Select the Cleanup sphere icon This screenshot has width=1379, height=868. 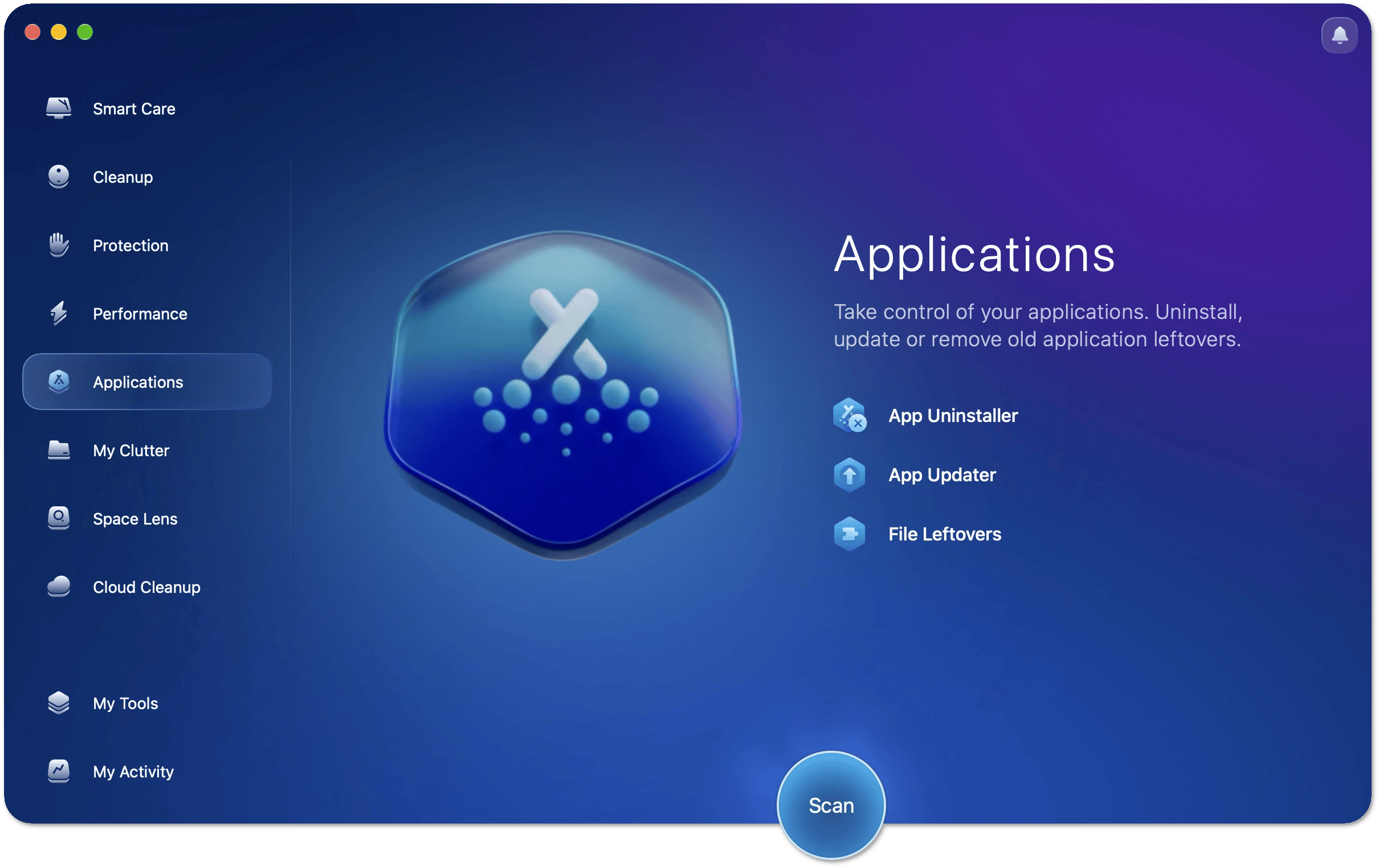[59, 177]
